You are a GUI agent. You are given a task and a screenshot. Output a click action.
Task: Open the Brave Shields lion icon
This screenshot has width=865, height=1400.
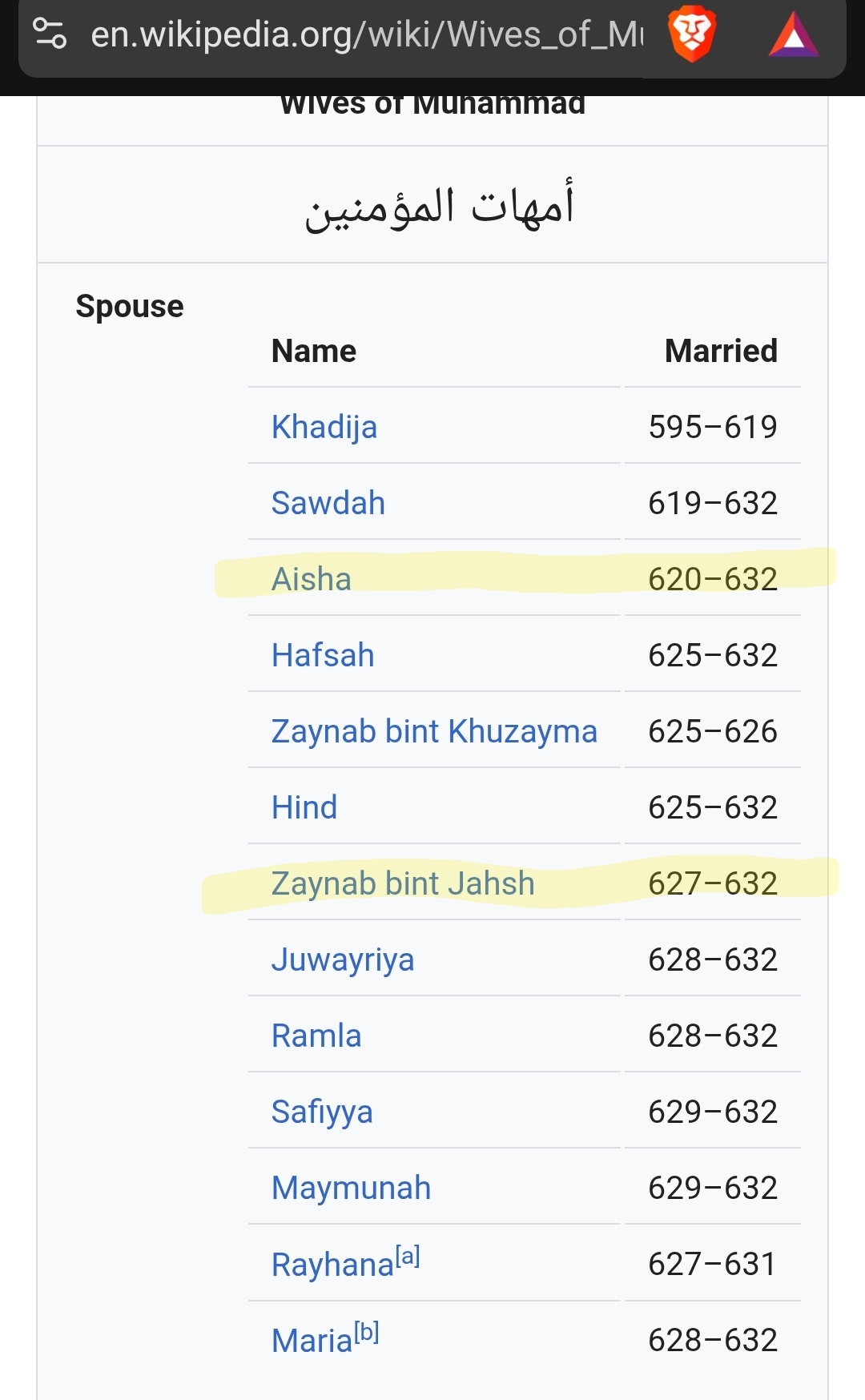(692, 34)
